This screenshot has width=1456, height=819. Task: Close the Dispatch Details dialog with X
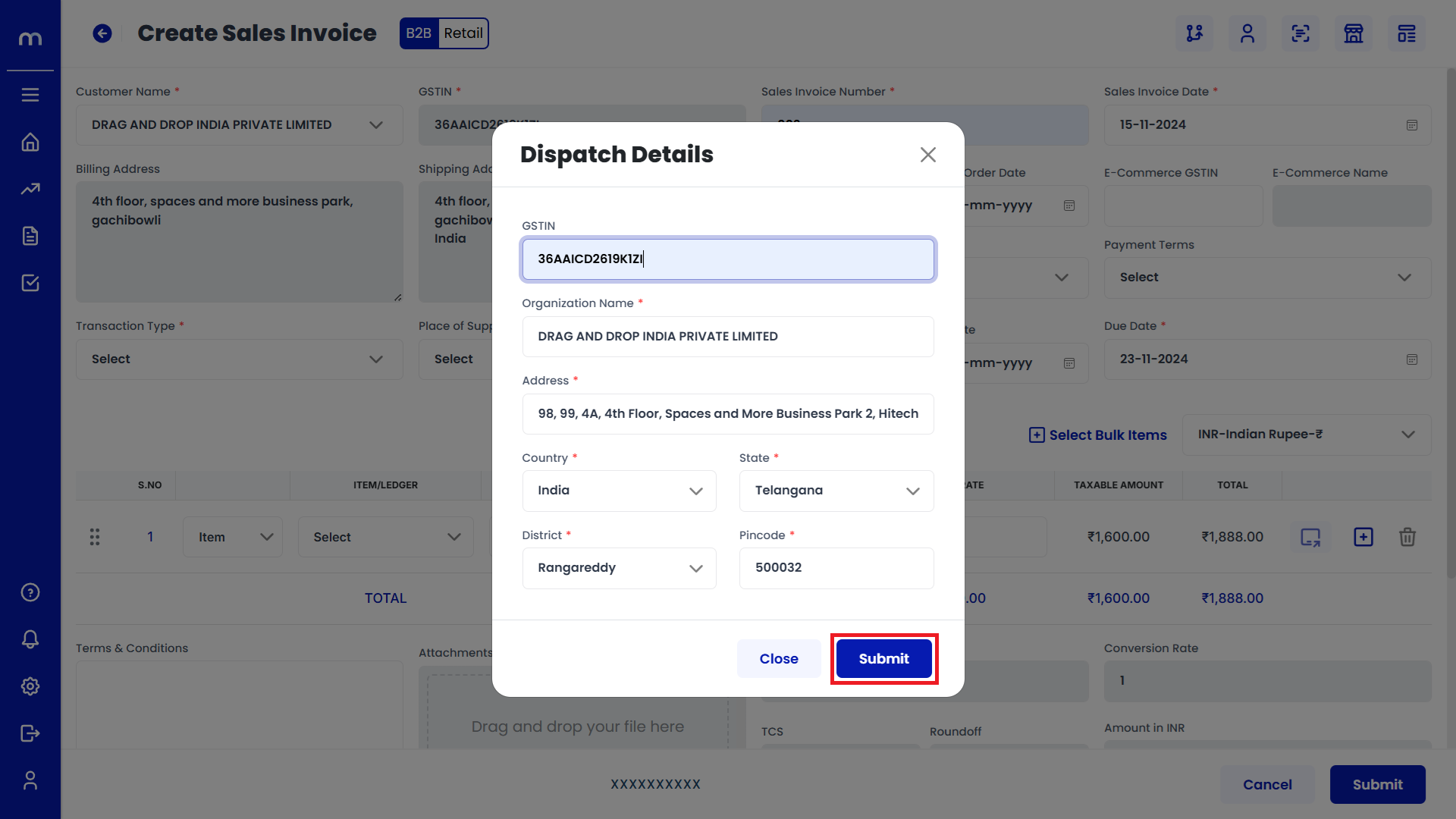click(928, 155)
